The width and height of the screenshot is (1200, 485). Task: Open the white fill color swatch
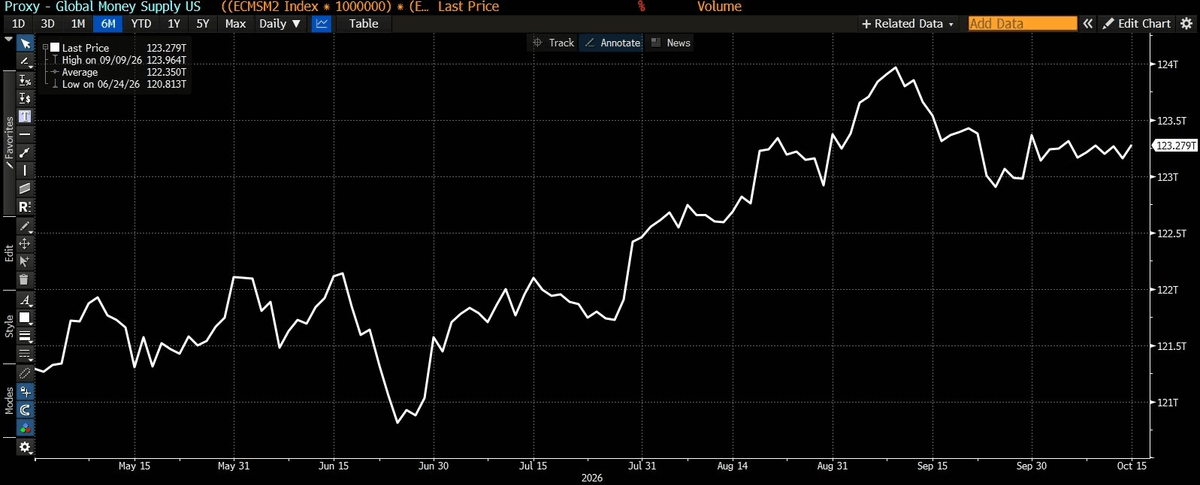[x=25, y=318]
